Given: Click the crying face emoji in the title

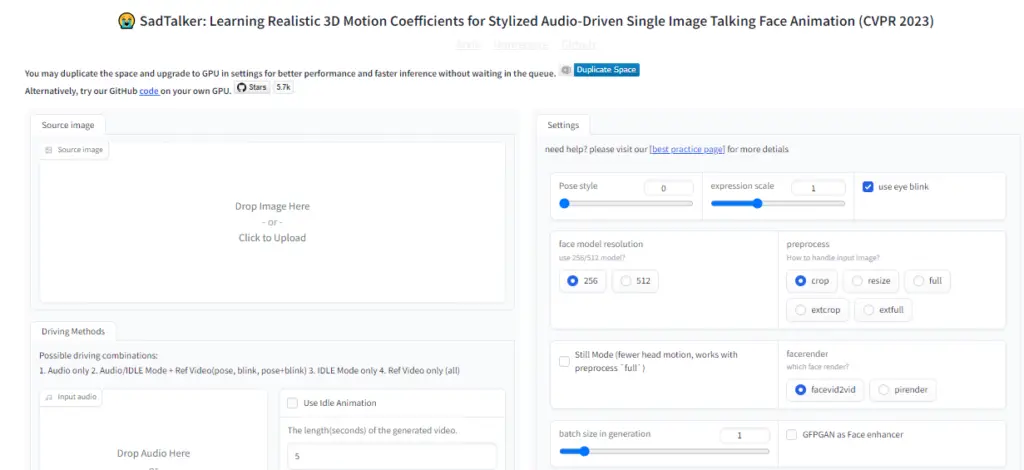Looking at the screenshot, I should tap(126, 22).
